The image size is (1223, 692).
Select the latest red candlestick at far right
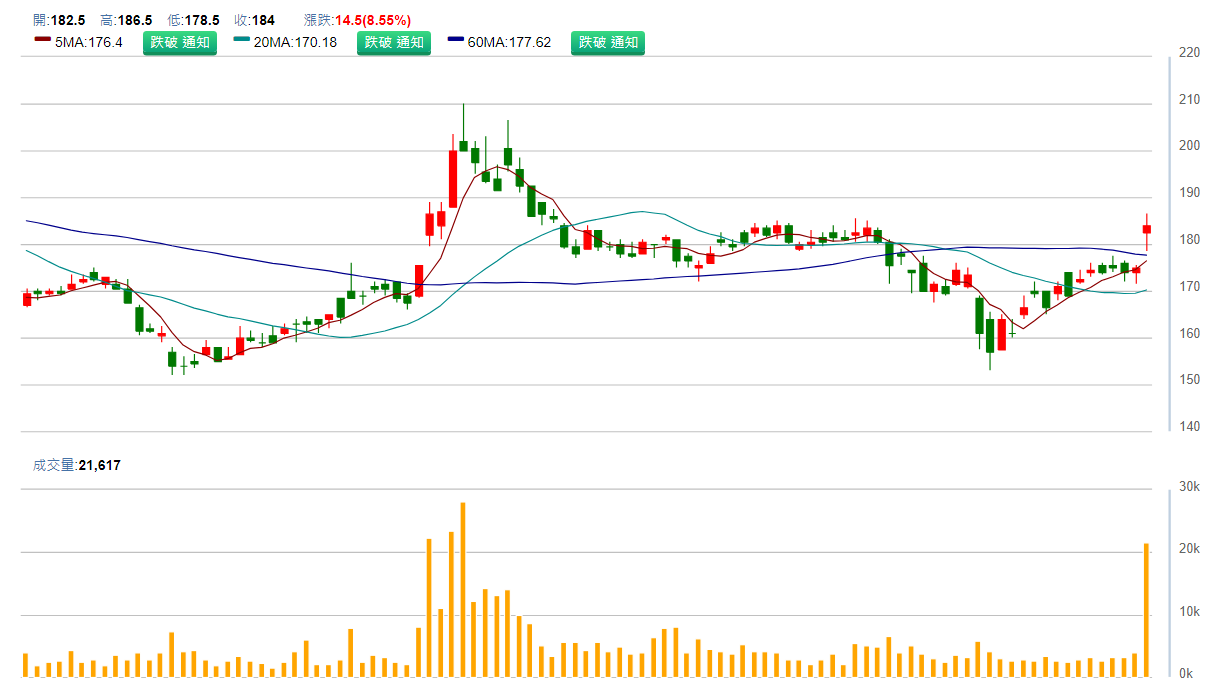[1146, 229]
